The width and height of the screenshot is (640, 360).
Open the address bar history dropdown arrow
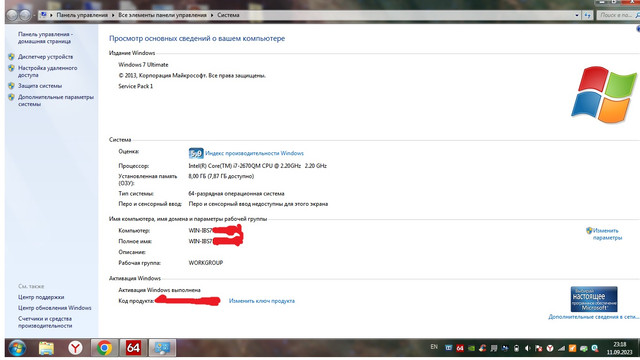coord(577,15)
